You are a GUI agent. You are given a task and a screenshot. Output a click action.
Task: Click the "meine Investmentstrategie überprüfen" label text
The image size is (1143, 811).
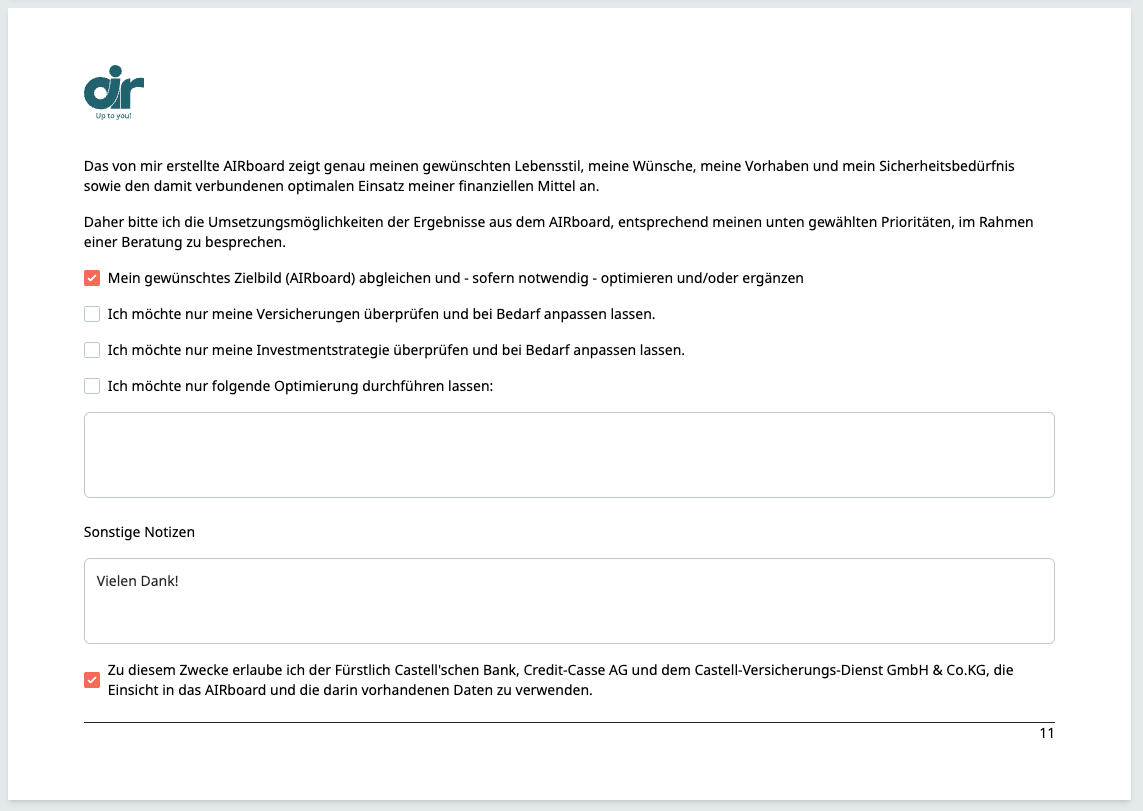(x=396, y=350)
